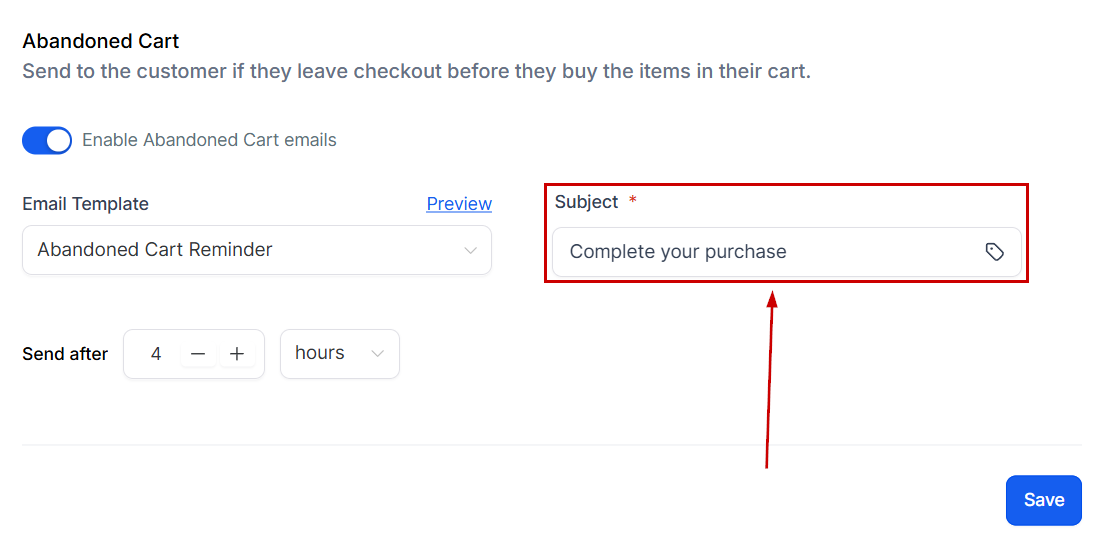
Task: Click the abandoned cart description text
Action: 416,72
